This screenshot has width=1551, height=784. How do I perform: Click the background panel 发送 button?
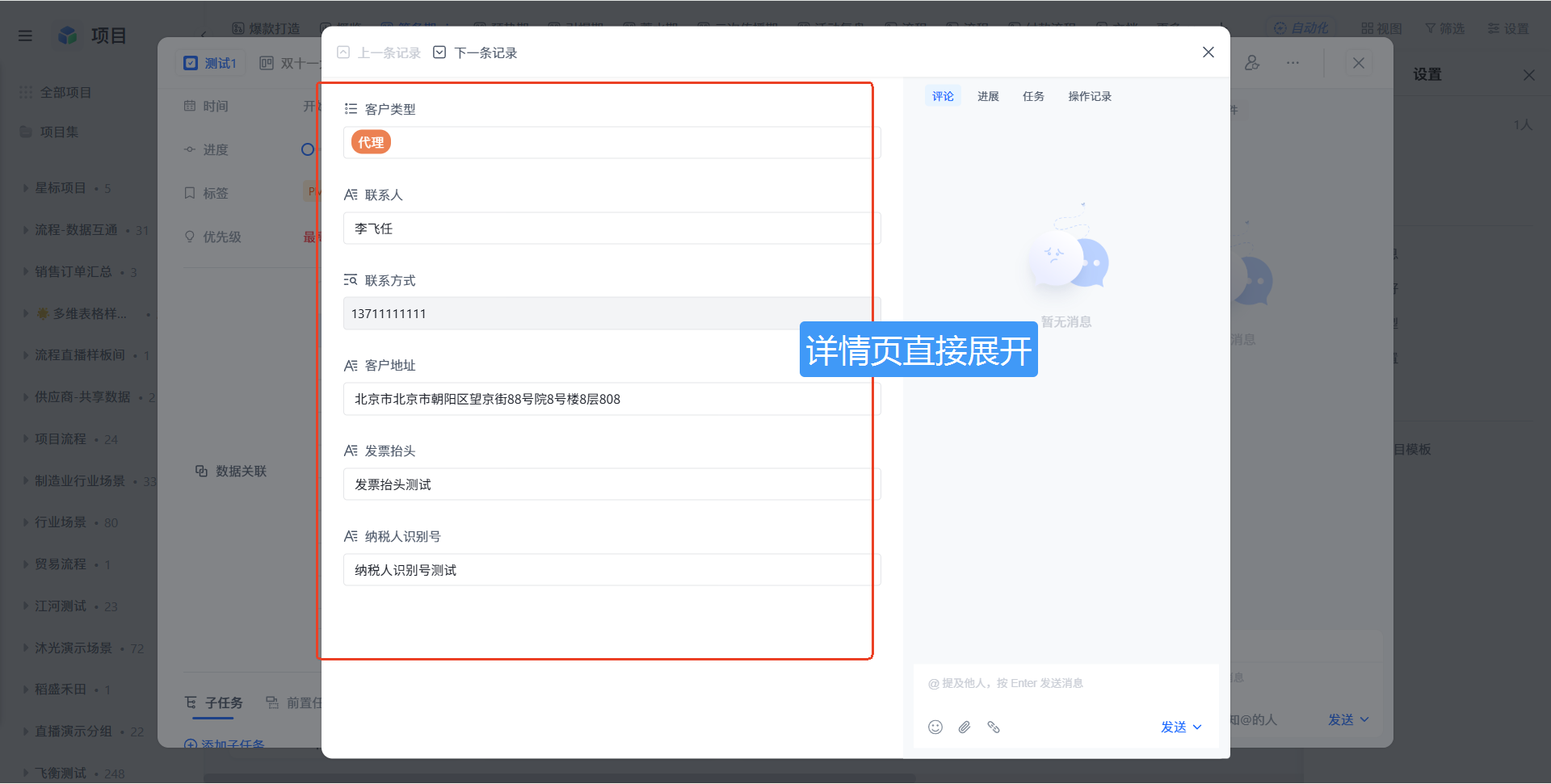(1341, 719)
